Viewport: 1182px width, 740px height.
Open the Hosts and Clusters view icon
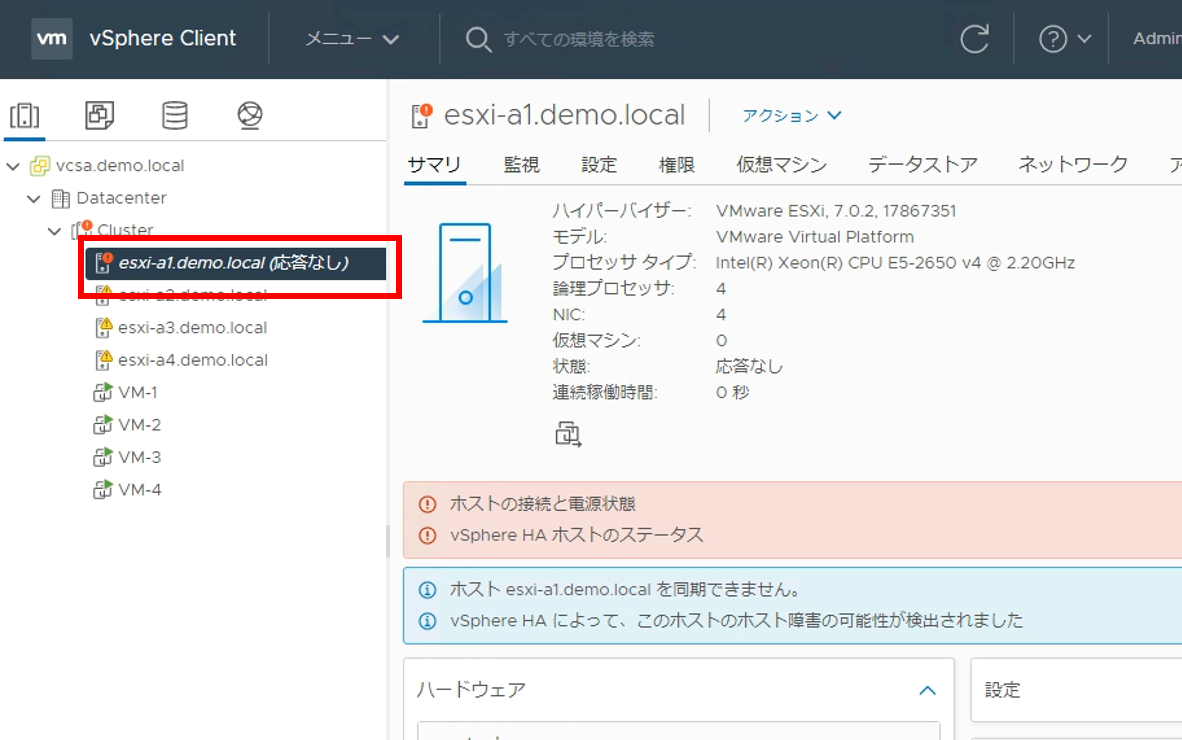tap(25, 115)
